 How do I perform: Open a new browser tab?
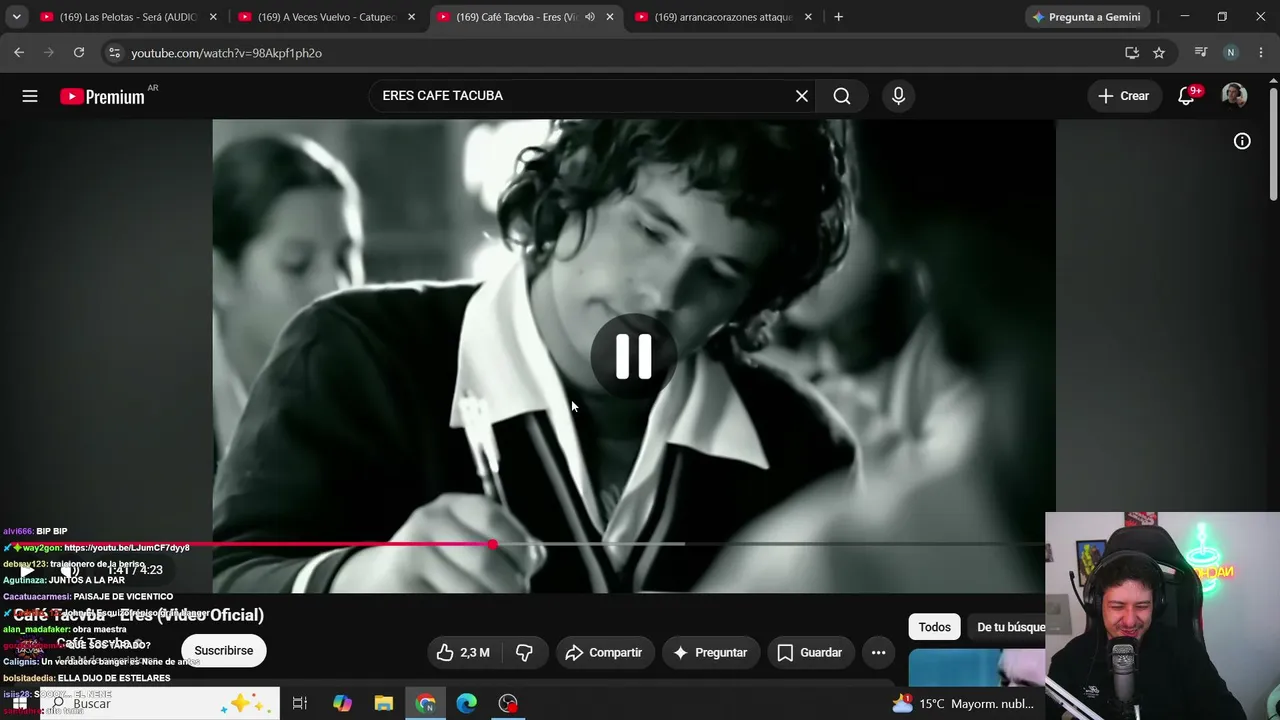click(x=838, y=17)
